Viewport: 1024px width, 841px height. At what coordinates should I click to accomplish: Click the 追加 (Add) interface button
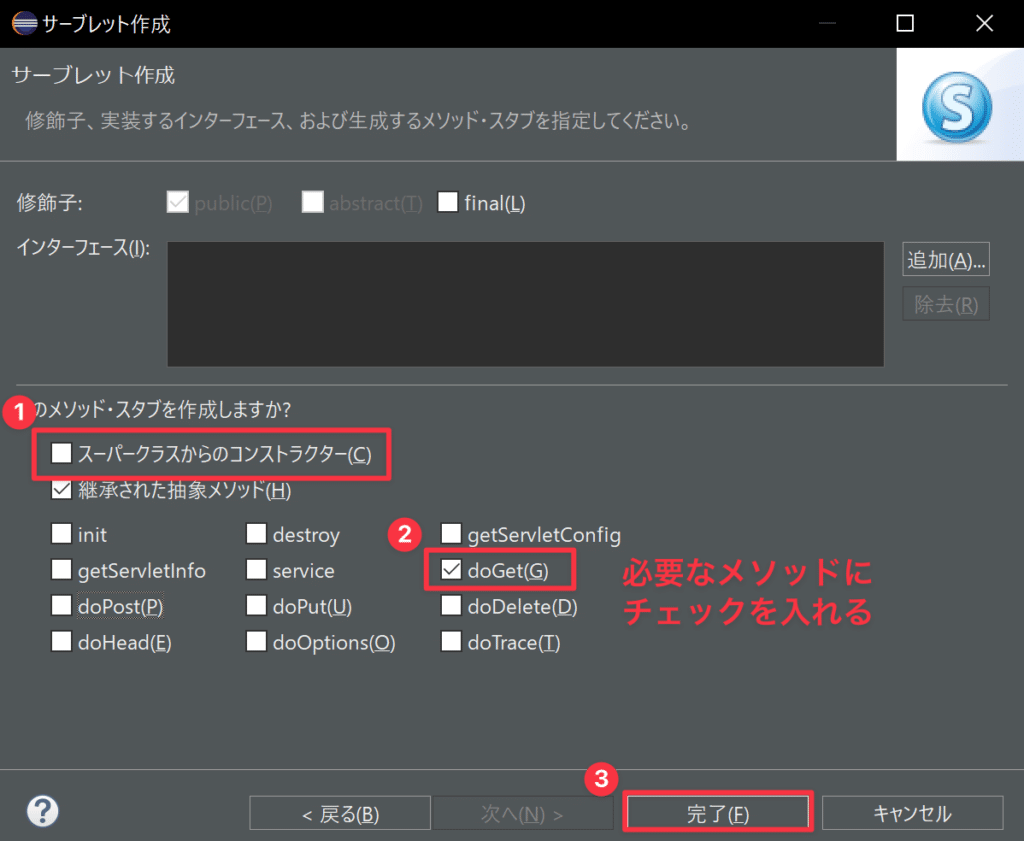[x=945, y=260]
